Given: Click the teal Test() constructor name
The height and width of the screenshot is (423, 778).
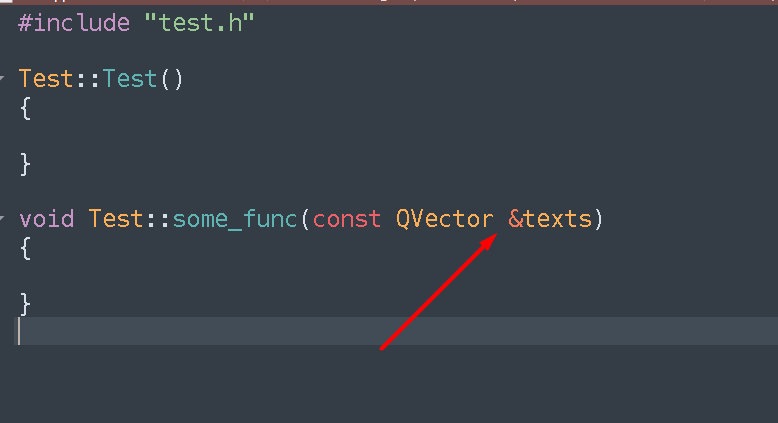Looking at the screenshot, I should pyautogui.click(x=130, y=78).
